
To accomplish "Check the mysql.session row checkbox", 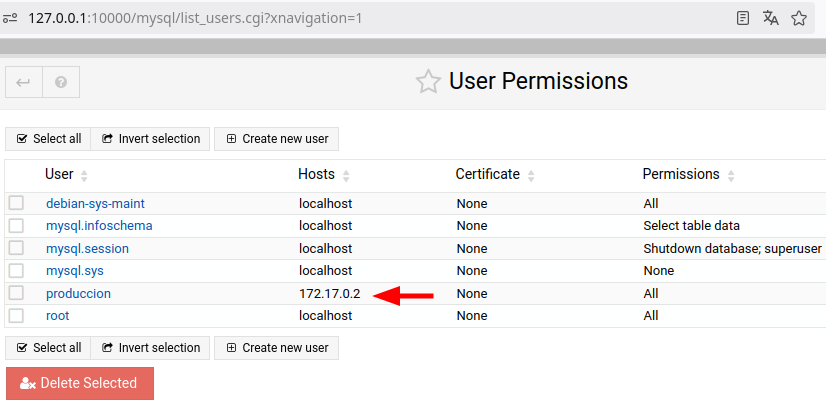I will (16, 248).
